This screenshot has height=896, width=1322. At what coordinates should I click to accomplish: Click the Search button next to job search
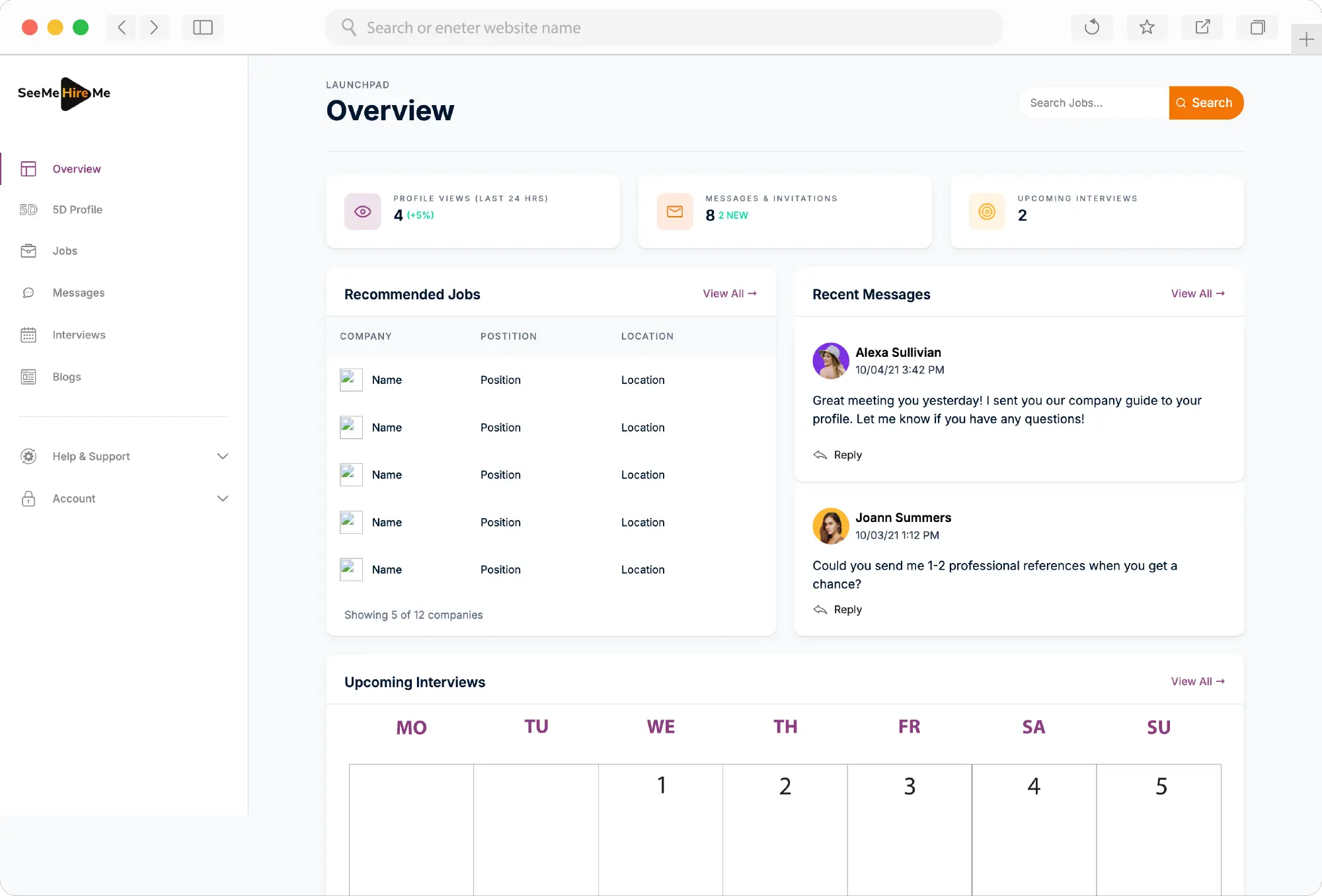tap(1206, 102)
